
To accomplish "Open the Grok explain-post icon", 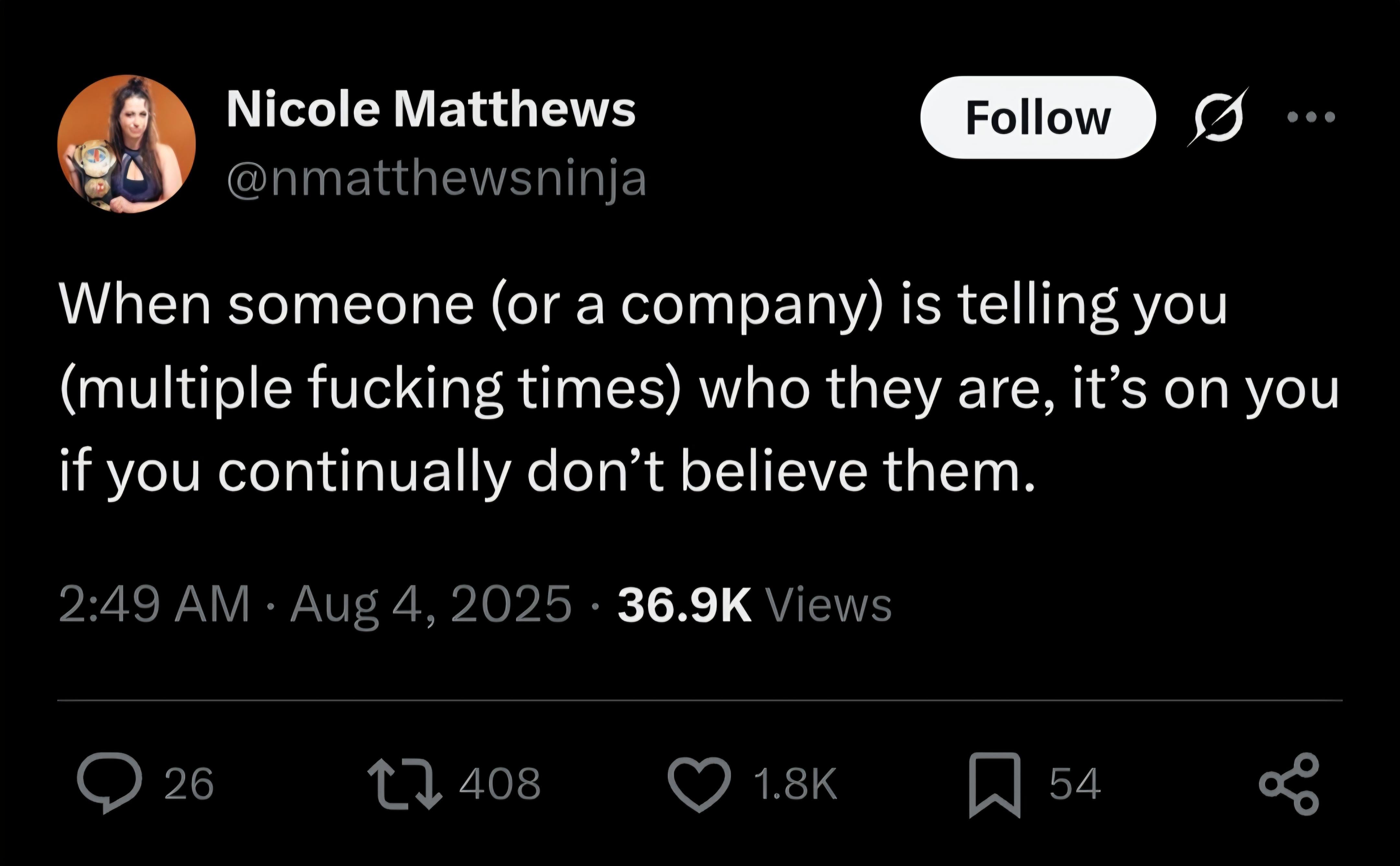I will click(1217, 117).
